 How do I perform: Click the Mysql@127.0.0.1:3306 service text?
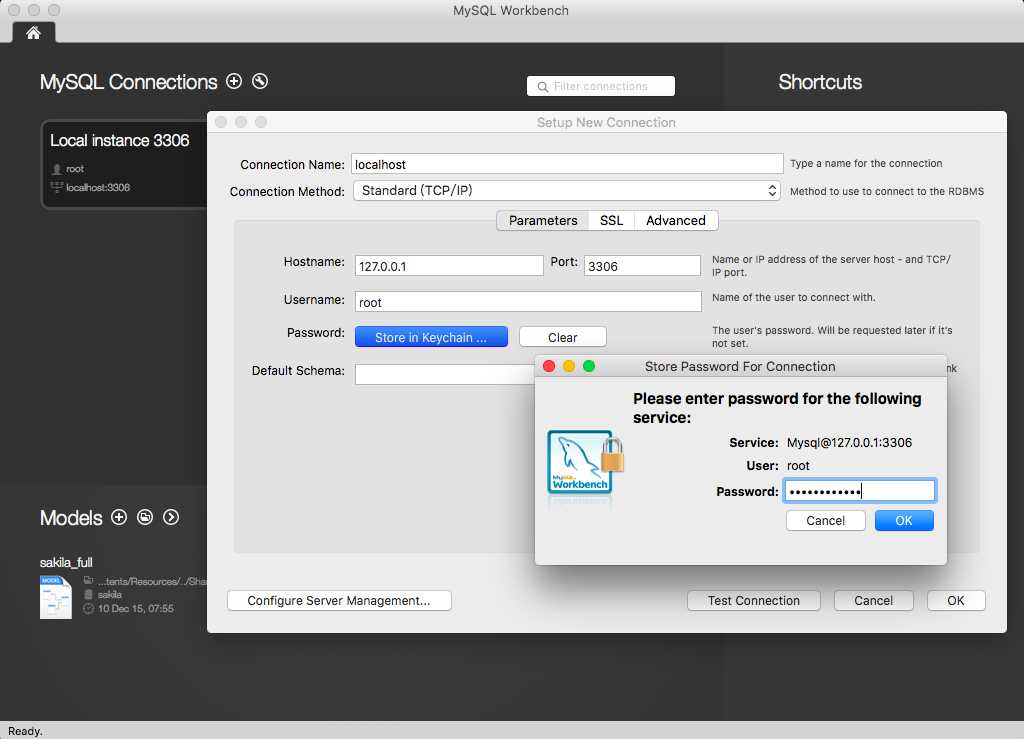pos(849,443)
